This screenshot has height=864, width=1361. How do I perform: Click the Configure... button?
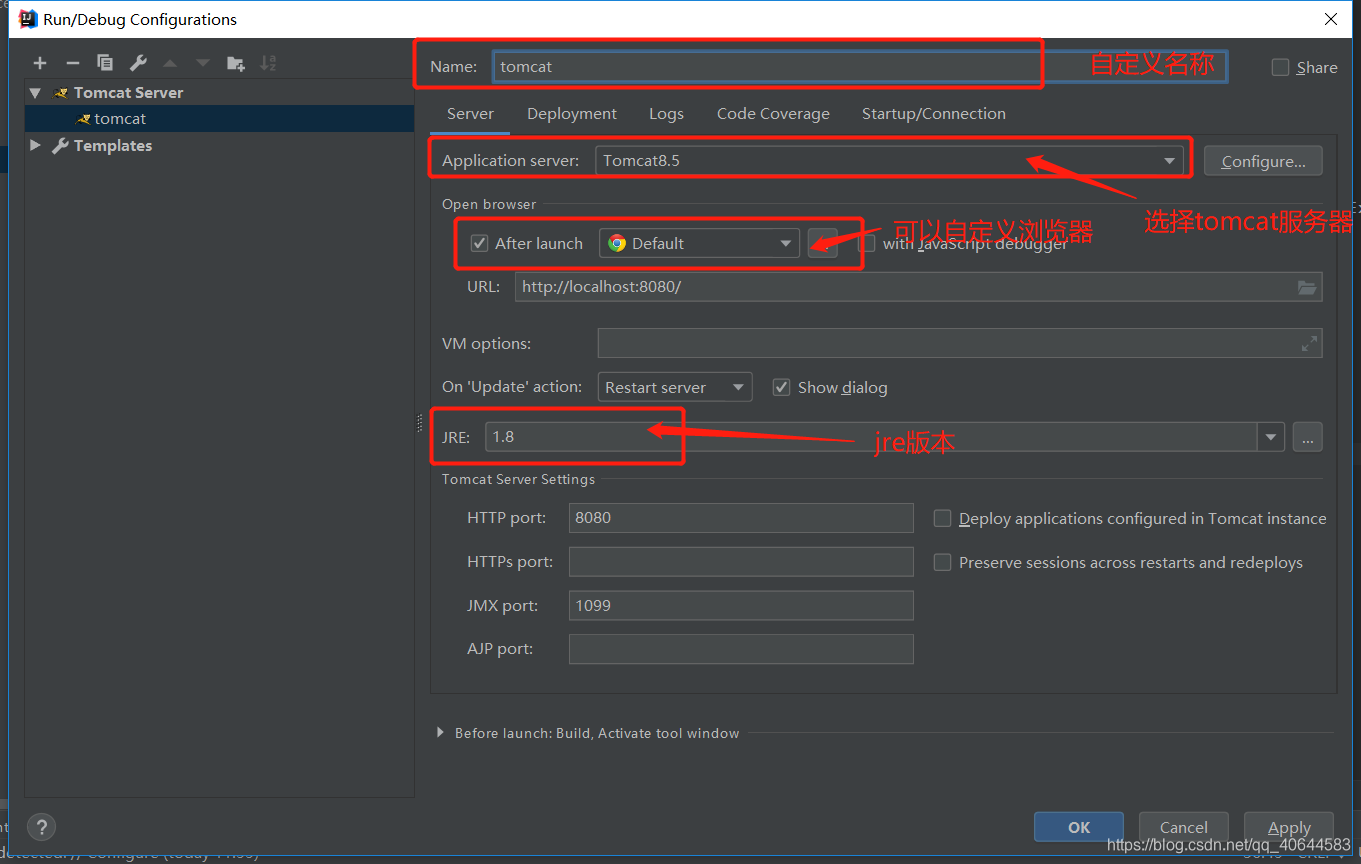[x=1263, y=161]
